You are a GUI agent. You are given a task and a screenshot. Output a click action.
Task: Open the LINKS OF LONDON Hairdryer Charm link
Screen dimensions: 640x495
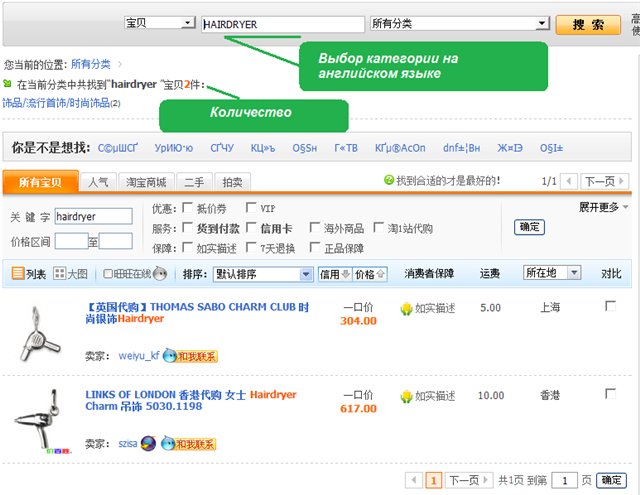191,400
